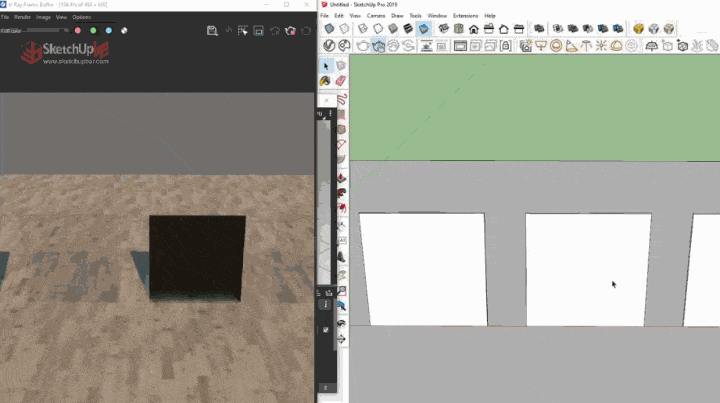Click the Render Interactive teapot icon
The width and height of the screenshot is (720, 403).
pos(378,45)
